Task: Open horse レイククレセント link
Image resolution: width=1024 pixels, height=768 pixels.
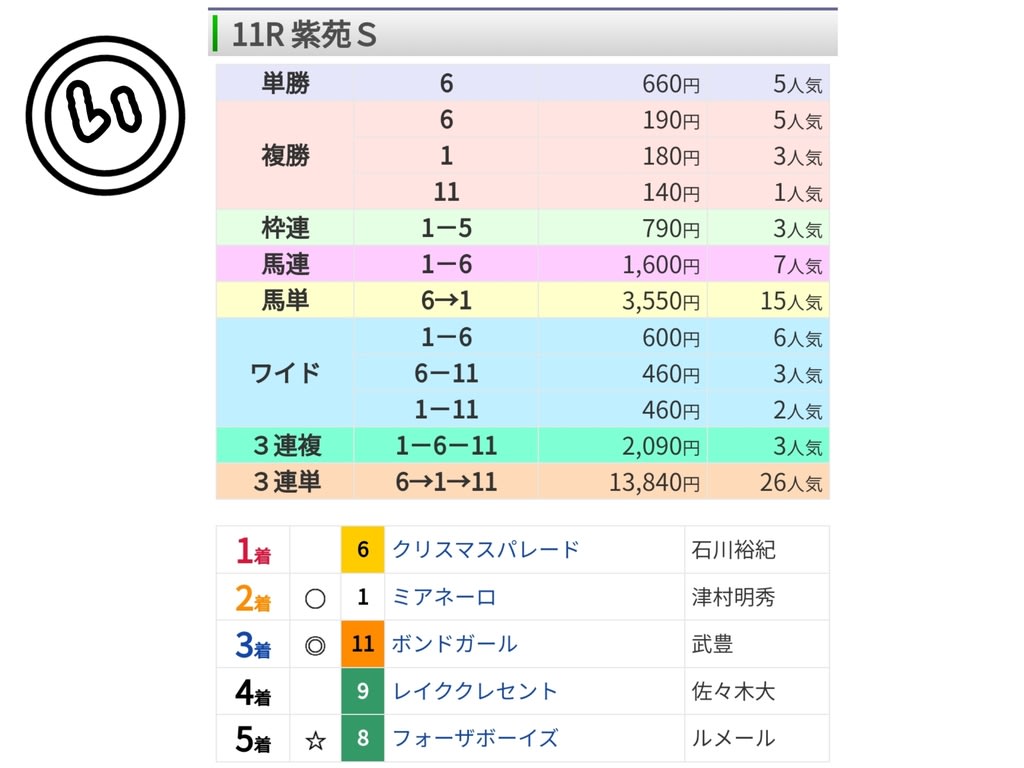Action: click(475, 691)
